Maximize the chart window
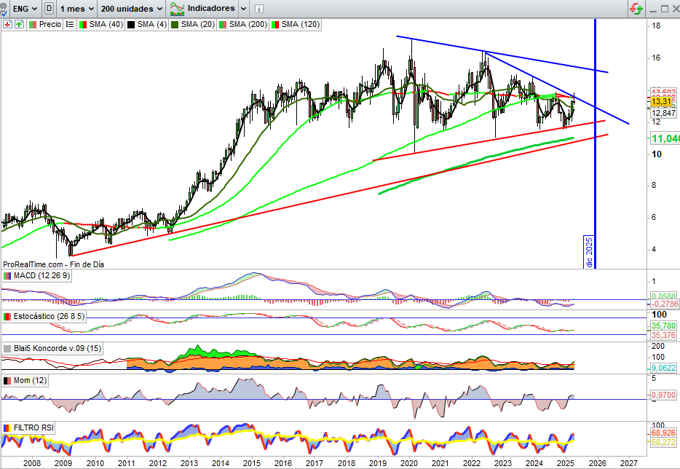The image size is (680, 469). pyautogui.click(x=664, y=9)
